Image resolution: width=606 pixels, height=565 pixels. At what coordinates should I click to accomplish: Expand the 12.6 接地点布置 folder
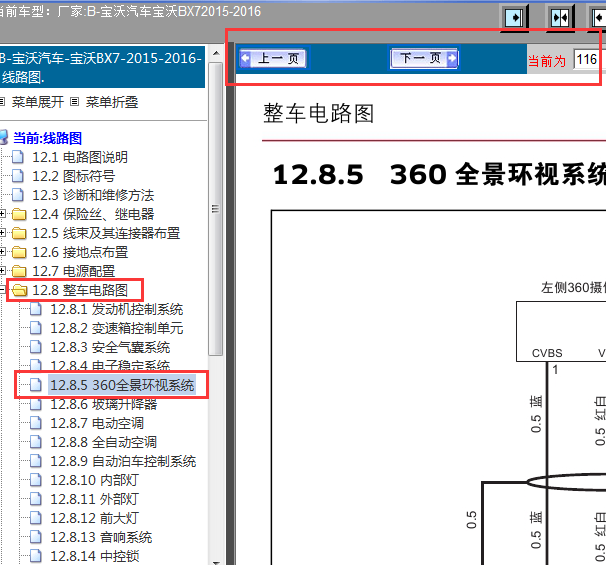pos(2,252)
